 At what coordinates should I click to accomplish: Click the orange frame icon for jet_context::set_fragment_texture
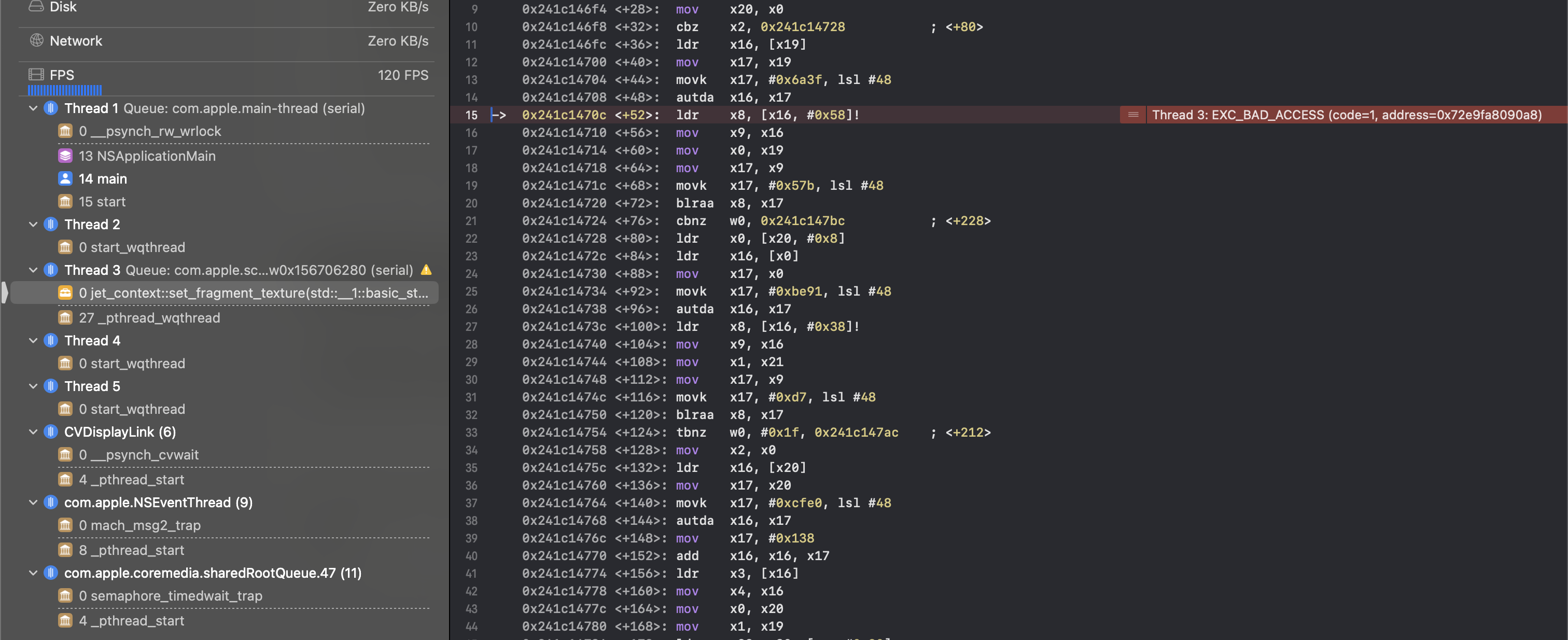click(x=65, y=293)
